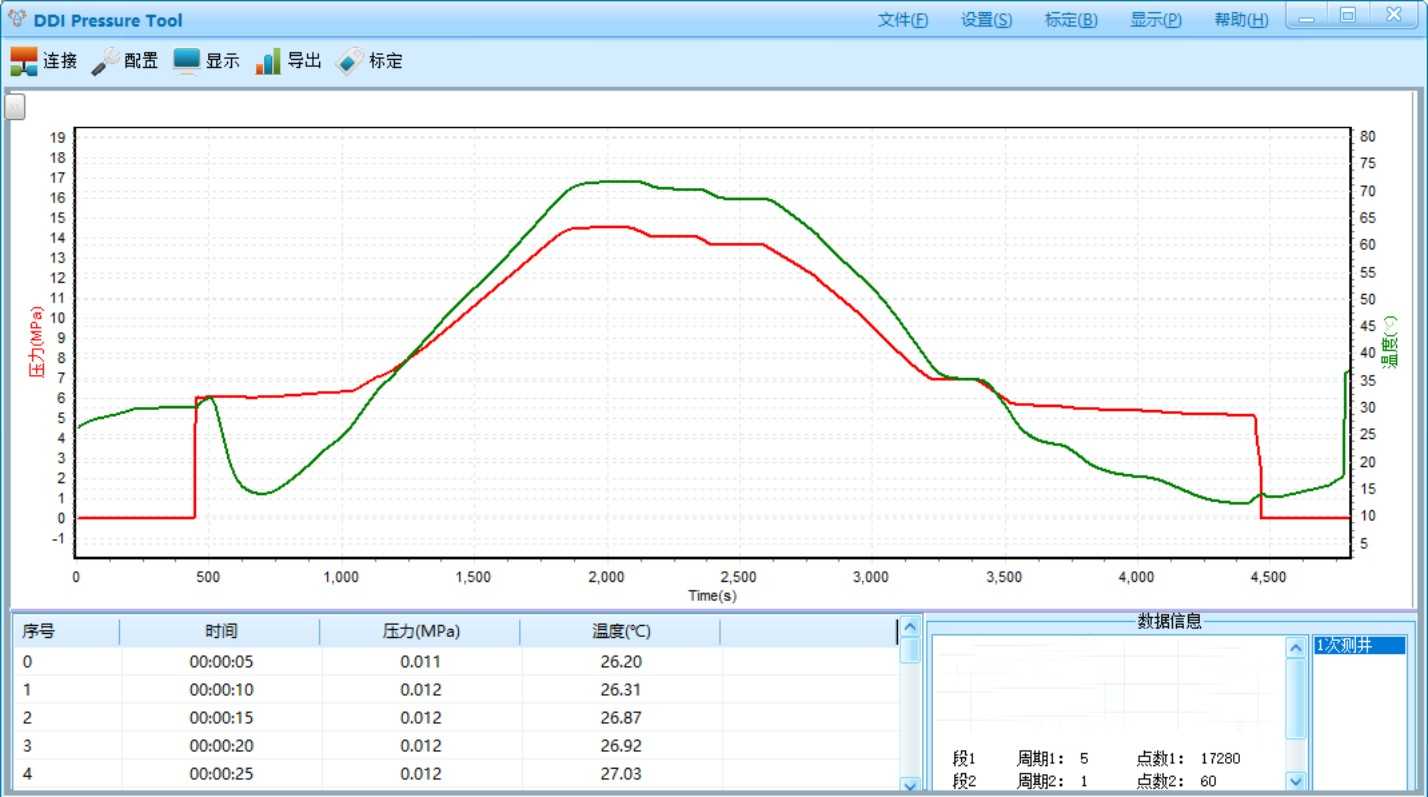Click the green 温度 axis label
The height and width of the screenshot is (797, 1428).
(1390, 342)
